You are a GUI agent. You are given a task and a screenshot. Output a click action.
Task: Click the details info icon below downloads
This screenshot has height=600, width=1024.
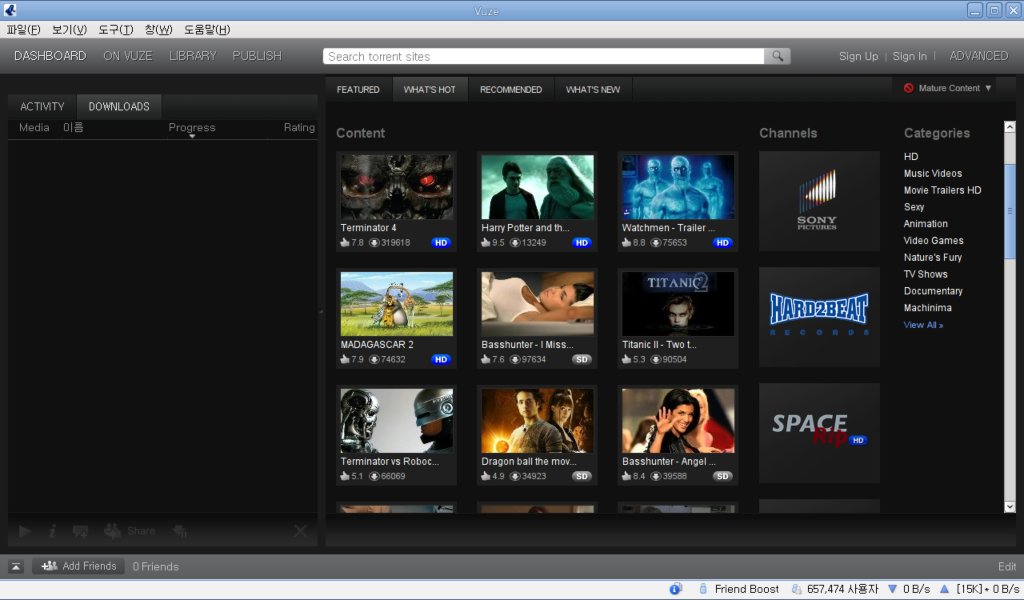point(52,531)
